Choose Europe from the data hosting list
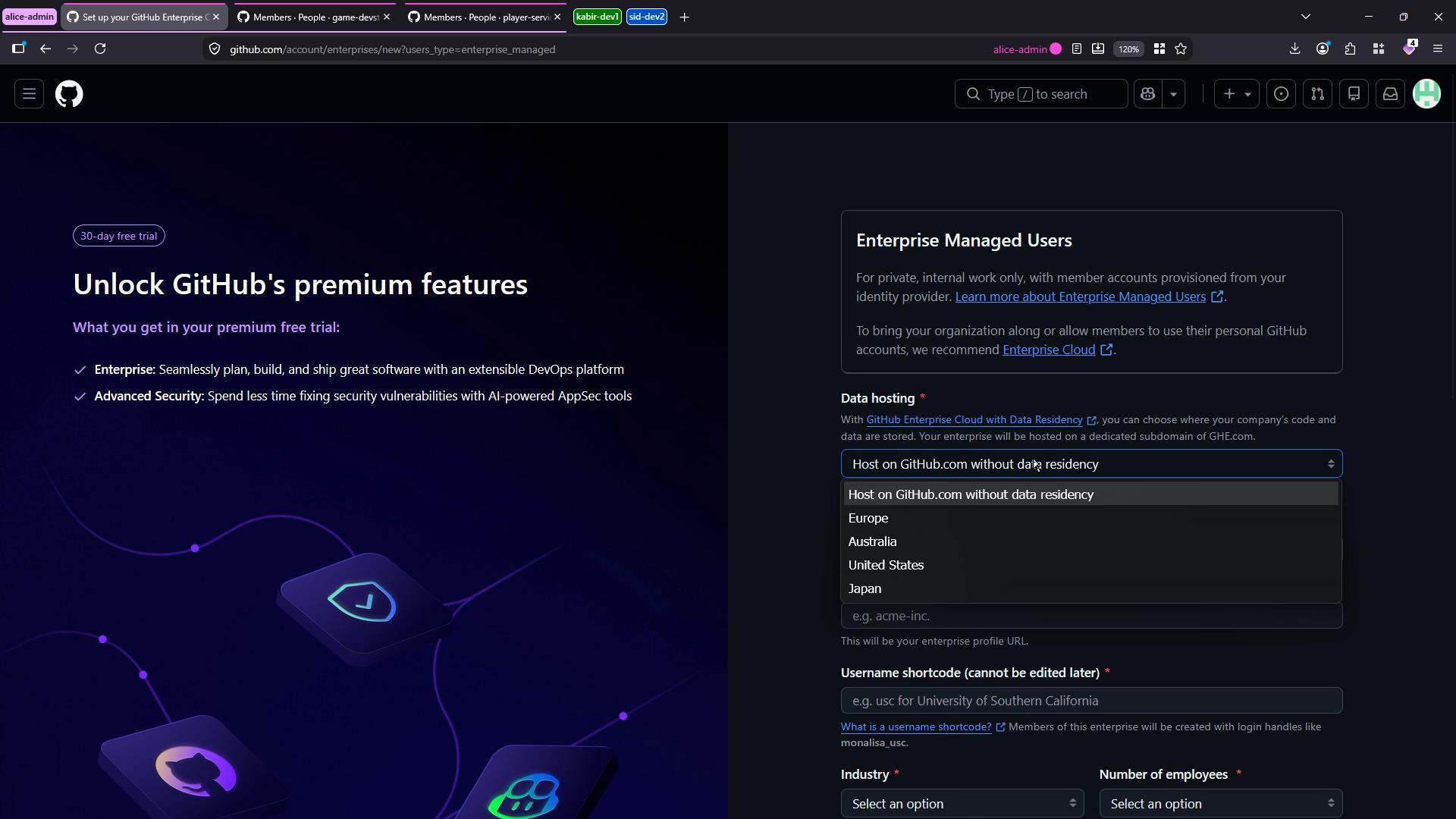Screen dimensions: 1456x819 [x=1090, y=518]
